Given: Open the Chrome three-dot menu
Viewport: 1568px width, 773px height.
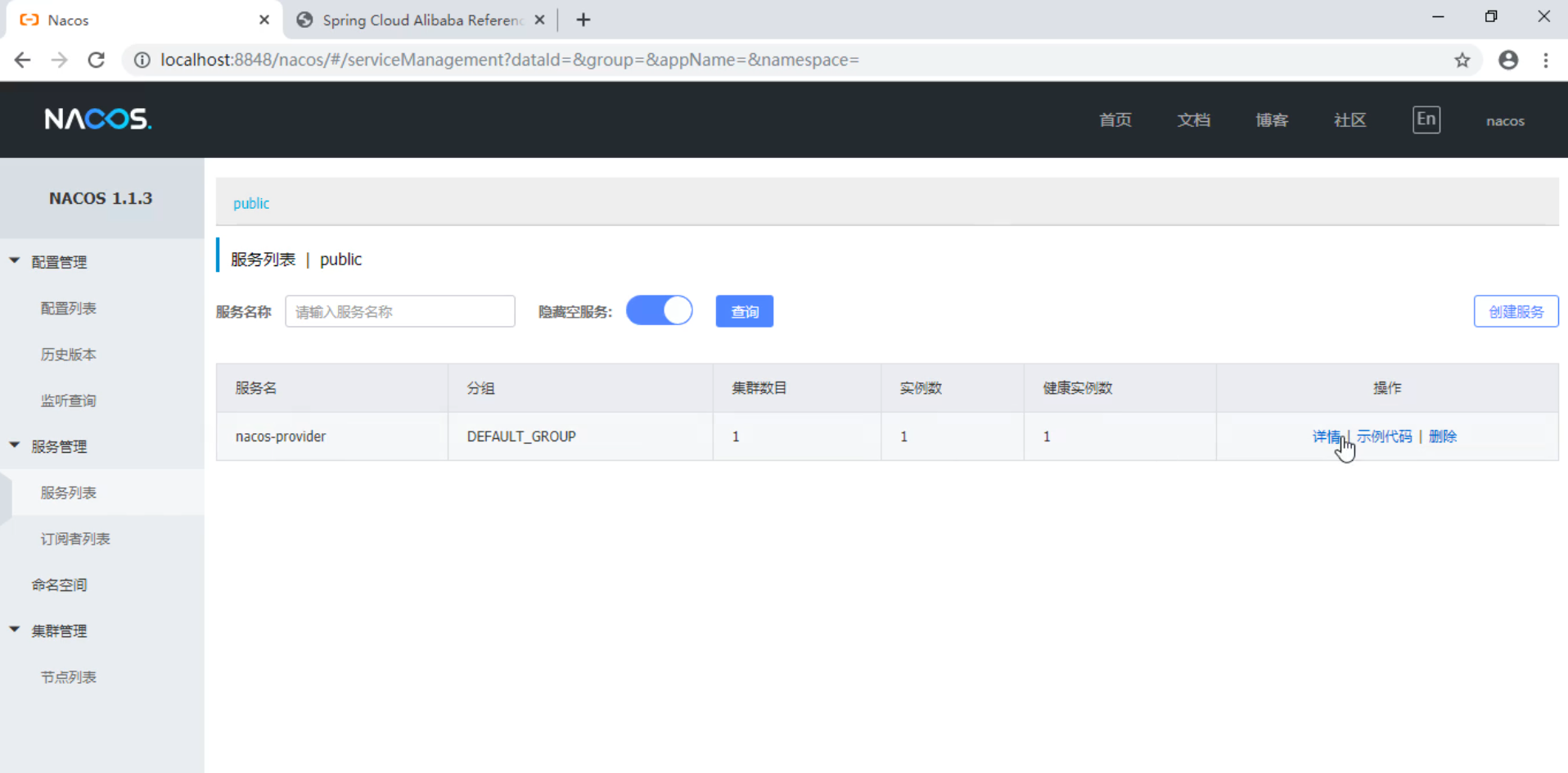Looking at the screenshot, I should pyautogui.click(x=1546, y=60).
